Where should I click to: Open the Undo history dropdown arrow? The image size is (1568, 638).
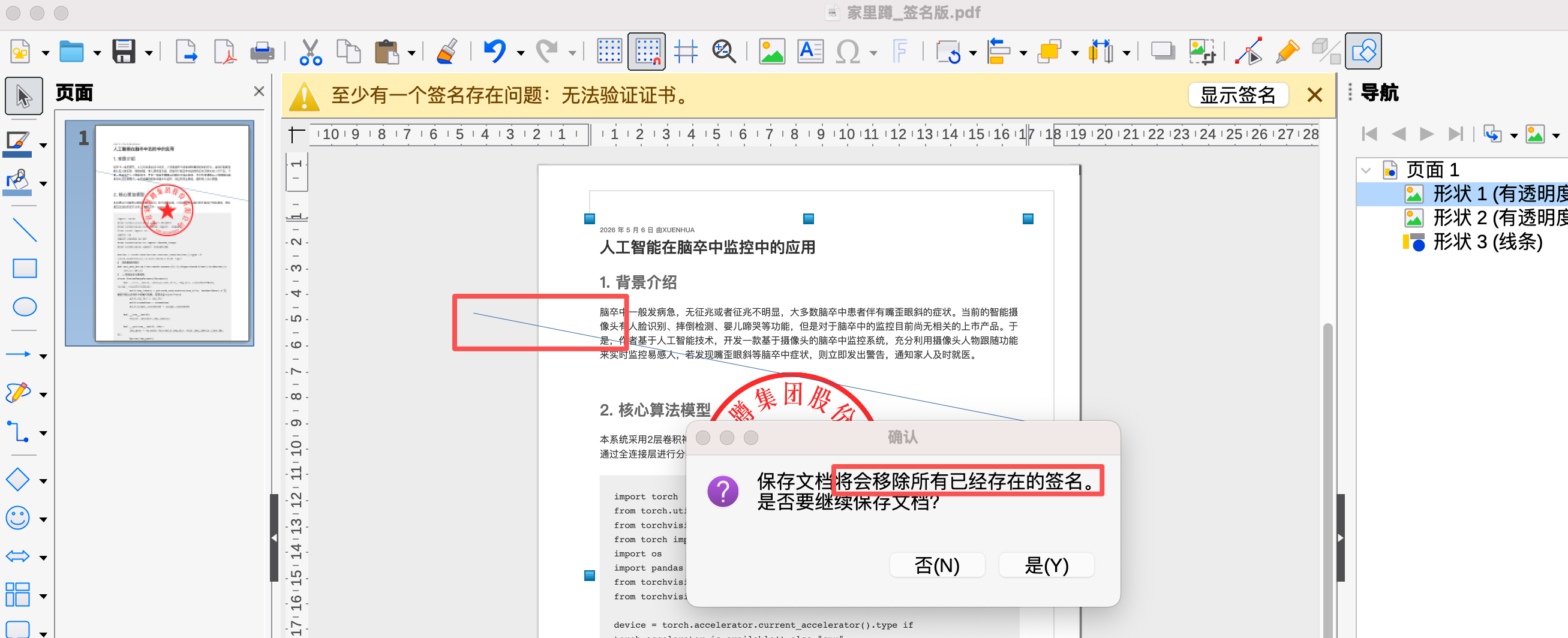coord(521,53)
